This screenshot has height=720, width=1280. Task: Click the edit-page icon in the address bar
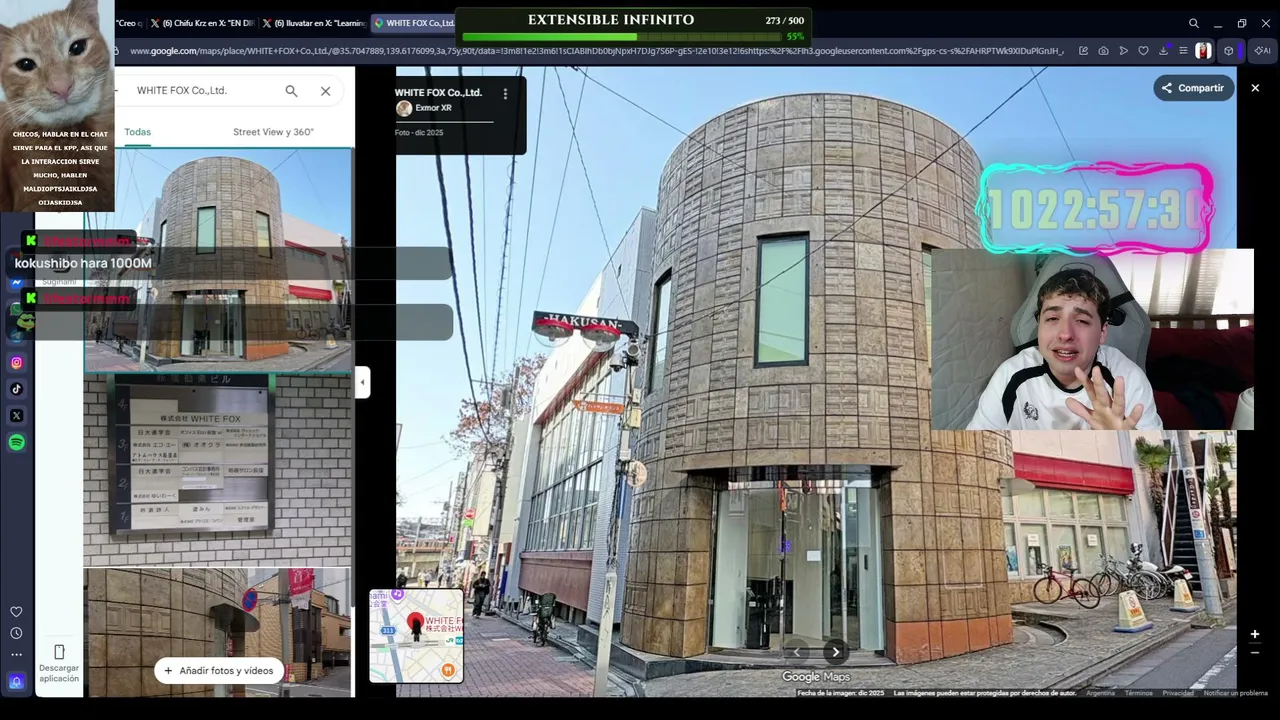(1083, 51)
